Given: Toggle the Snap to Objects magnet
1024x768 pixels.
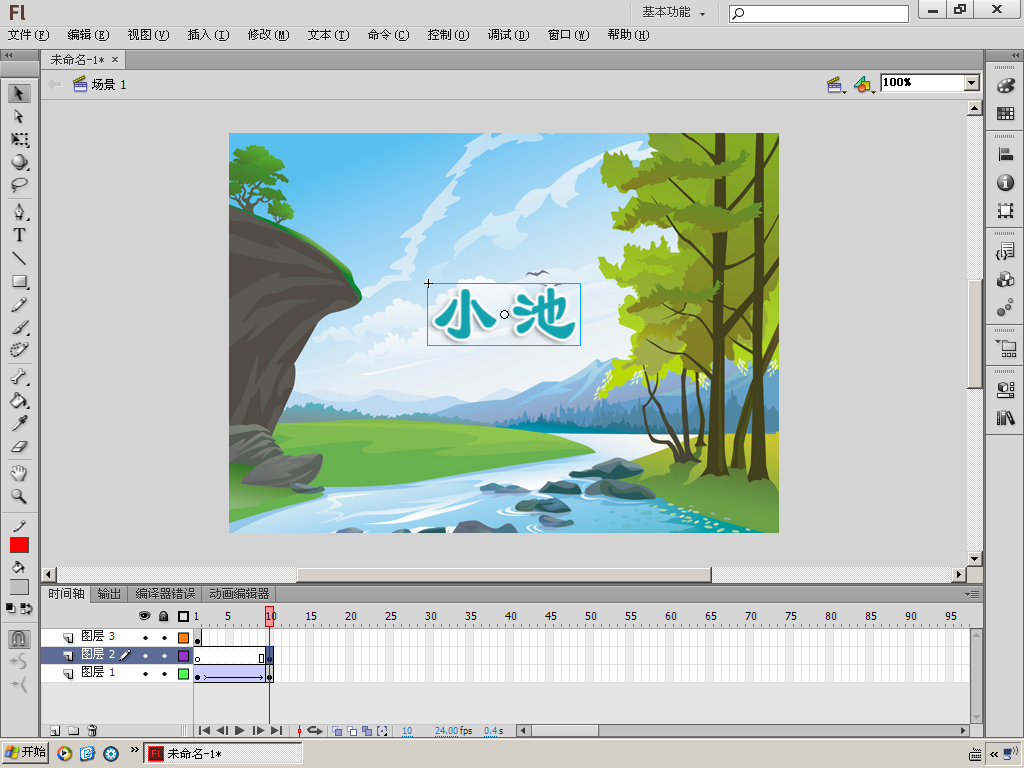Looking at the screenshot, I should 19,638.
